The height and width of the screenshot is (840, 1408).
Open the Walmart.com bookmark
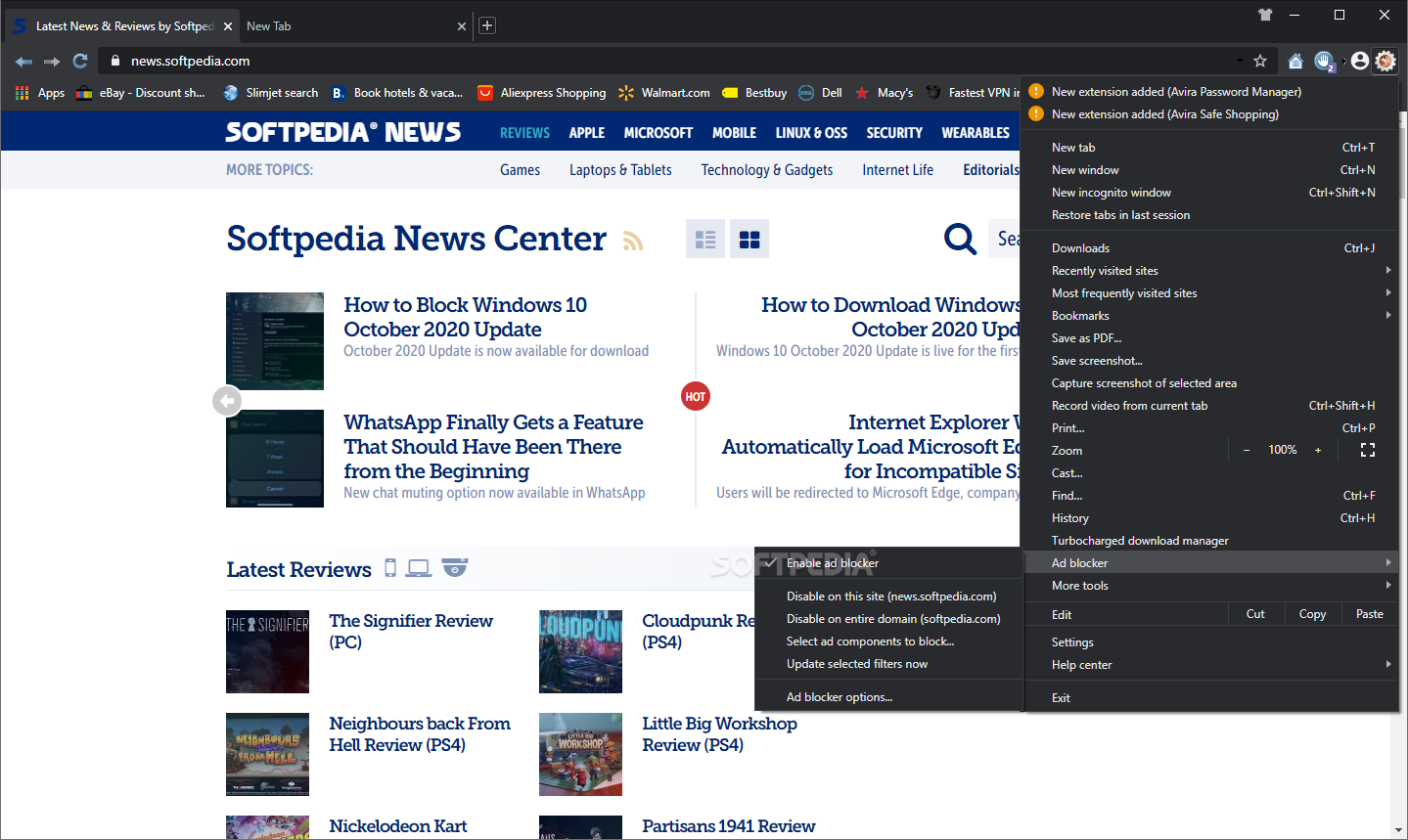[x=664, y=93]
